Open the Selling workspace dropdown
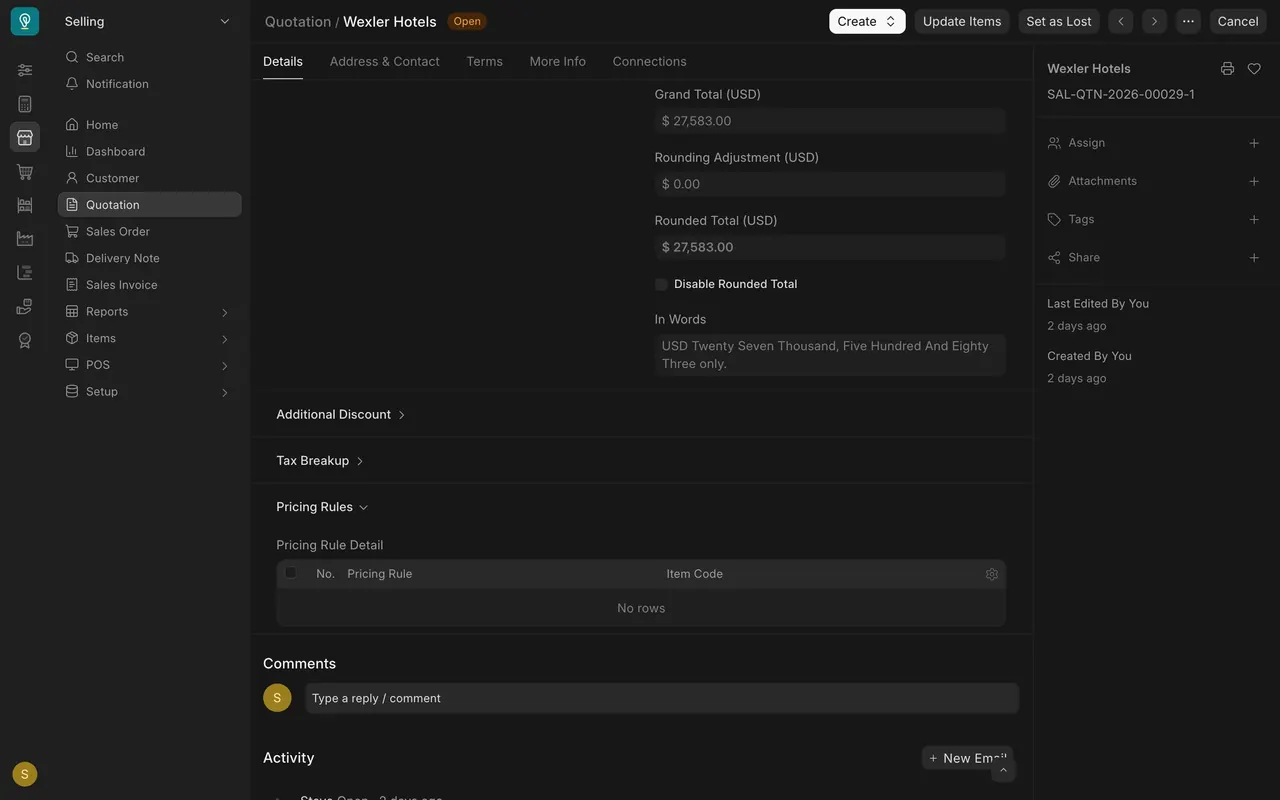This screenshot has width=1280, height=800. pos(147,21)
